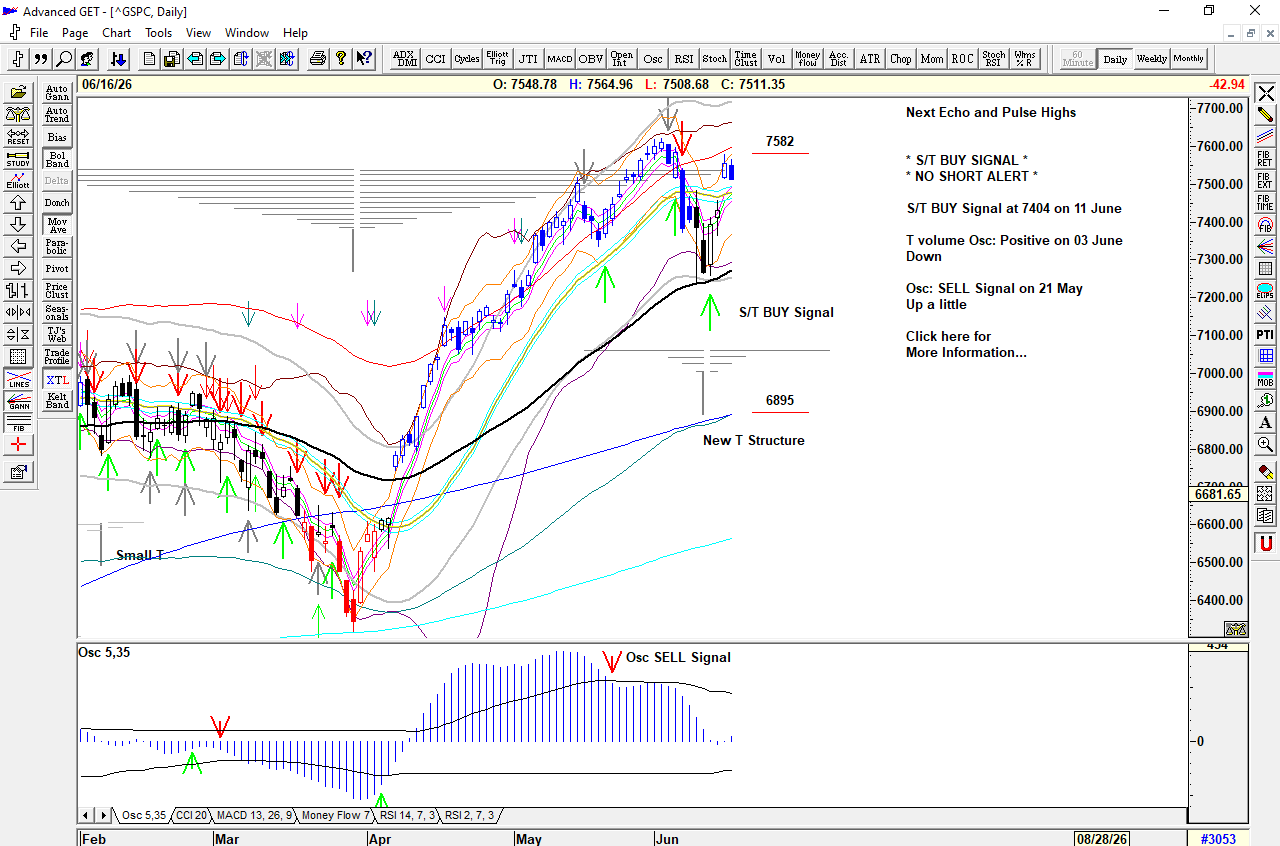Switch chart to Monthly timeframe
Screen dimensions: 1280x846
point(1189,59)
